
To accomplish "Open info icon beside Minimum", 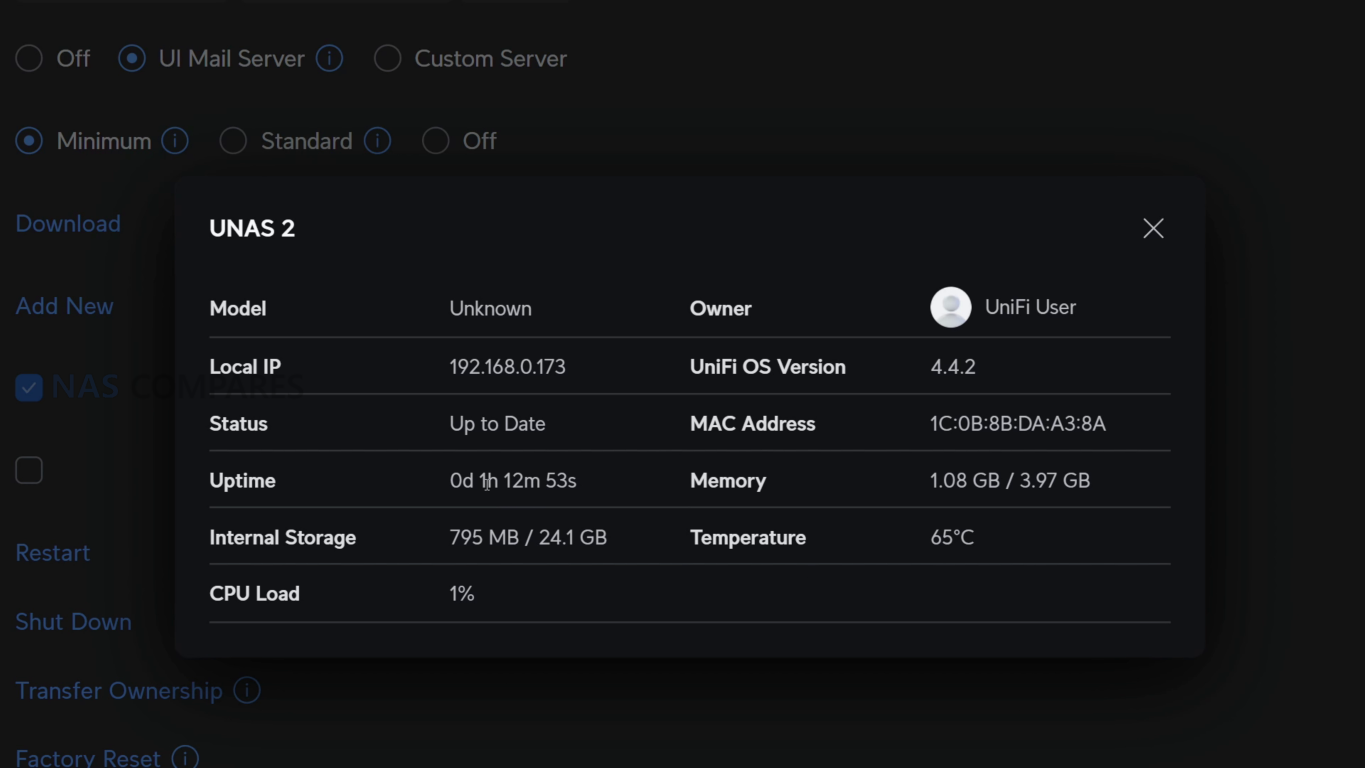I will (175, 141).
